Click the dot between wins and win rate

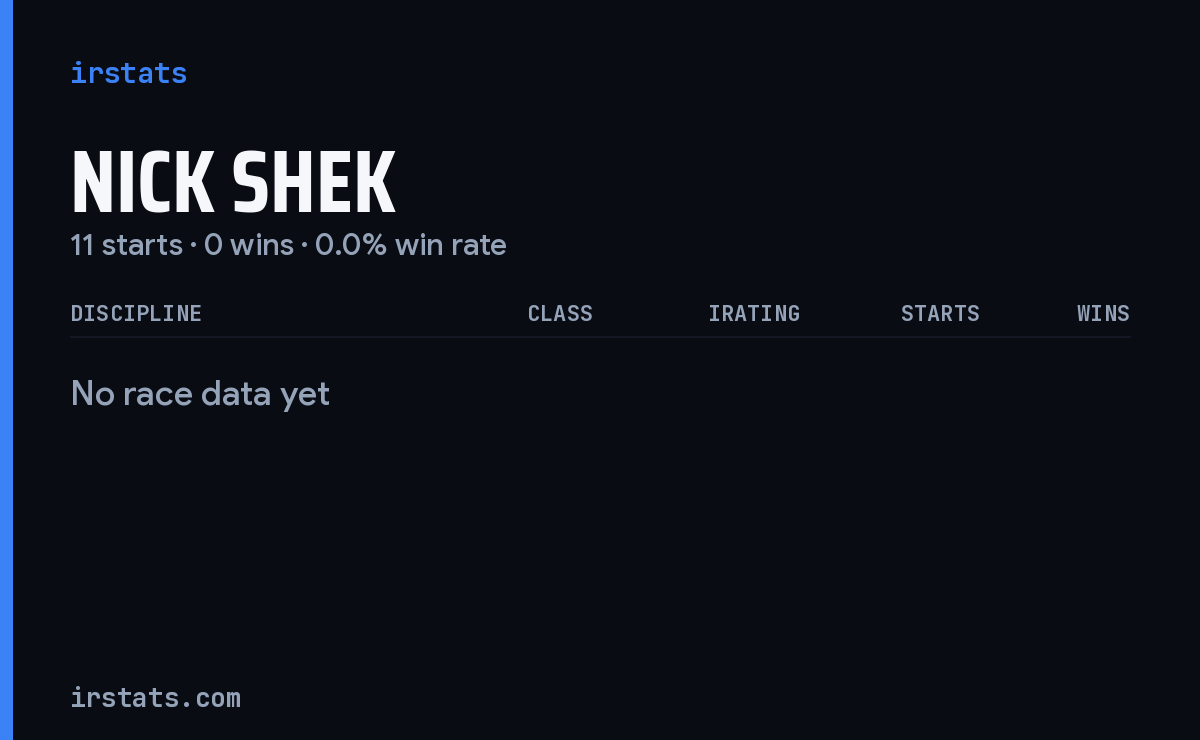305,246
